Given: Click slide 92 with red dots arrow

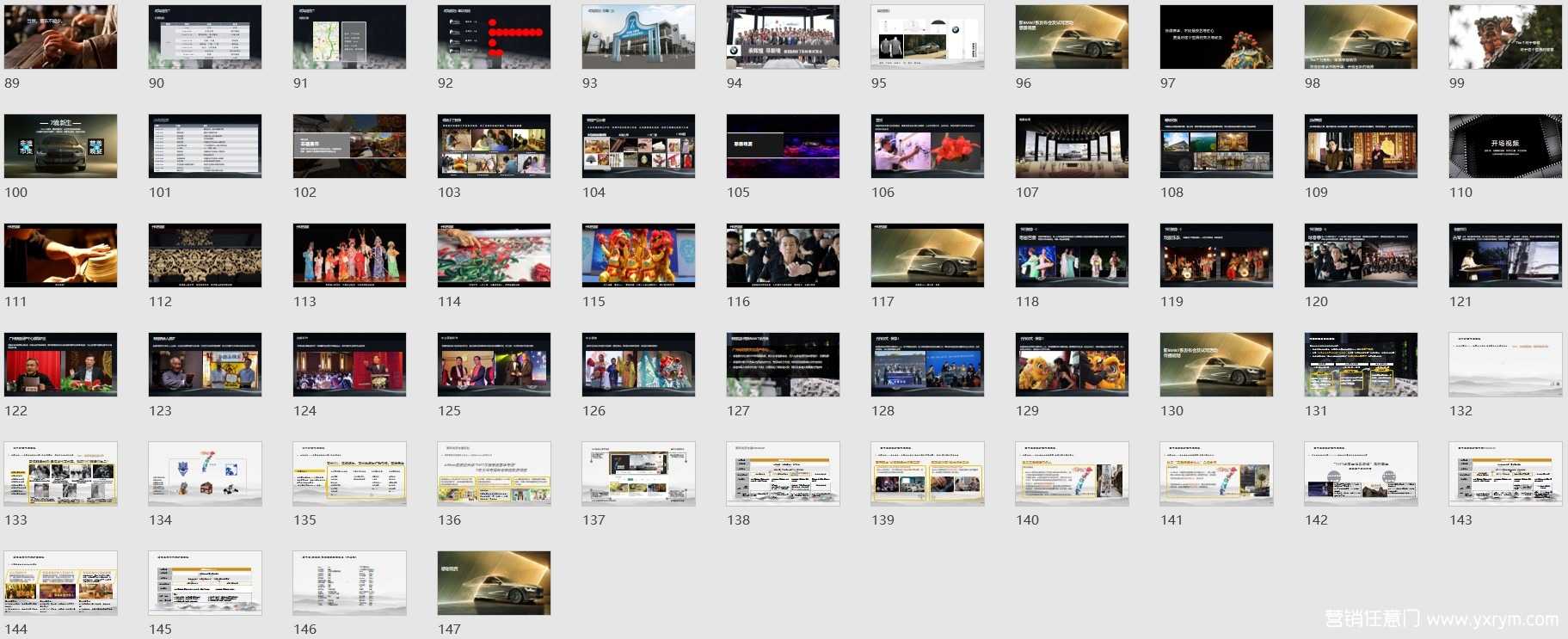Looking at the screenshot, I should [x=494, y=37].
